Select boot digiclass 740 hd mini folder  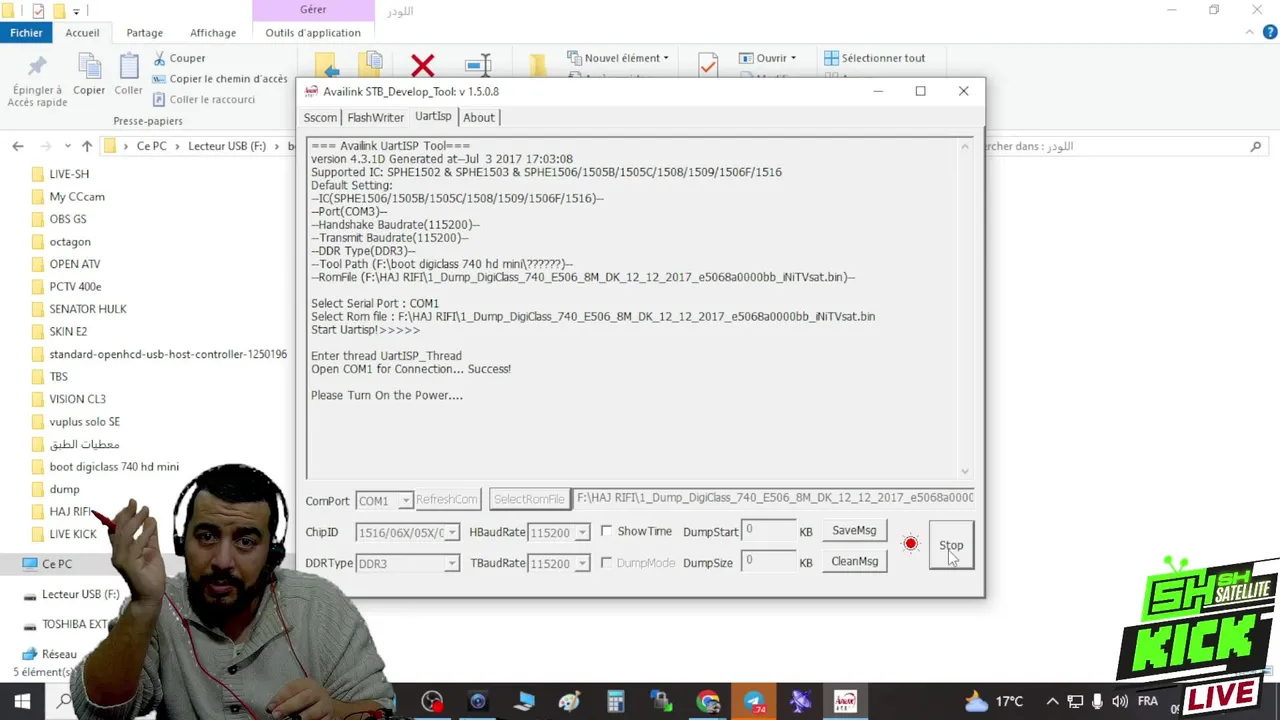coord(114,467)
